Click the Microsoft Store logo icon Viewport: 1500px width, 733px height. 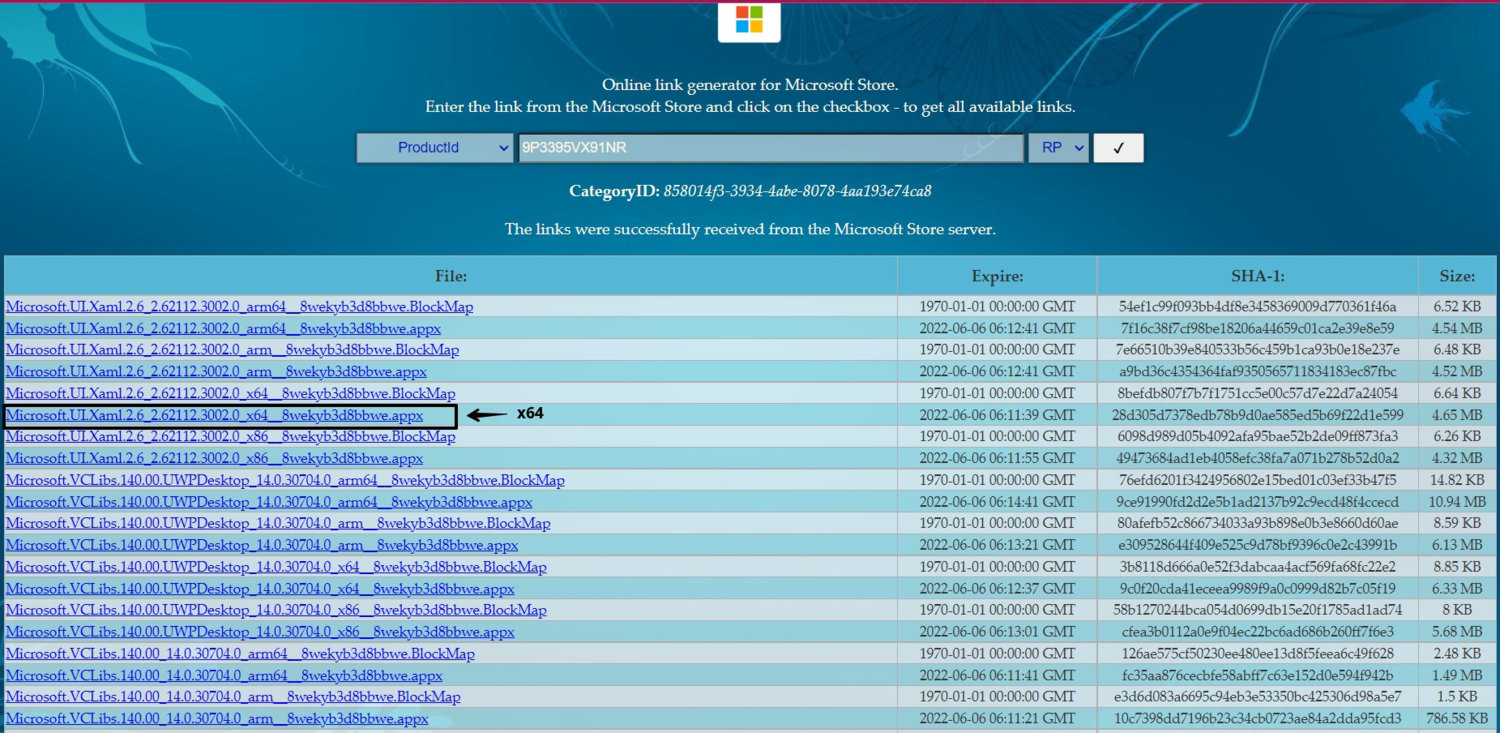pyautogui.click(x=749, y=19)
